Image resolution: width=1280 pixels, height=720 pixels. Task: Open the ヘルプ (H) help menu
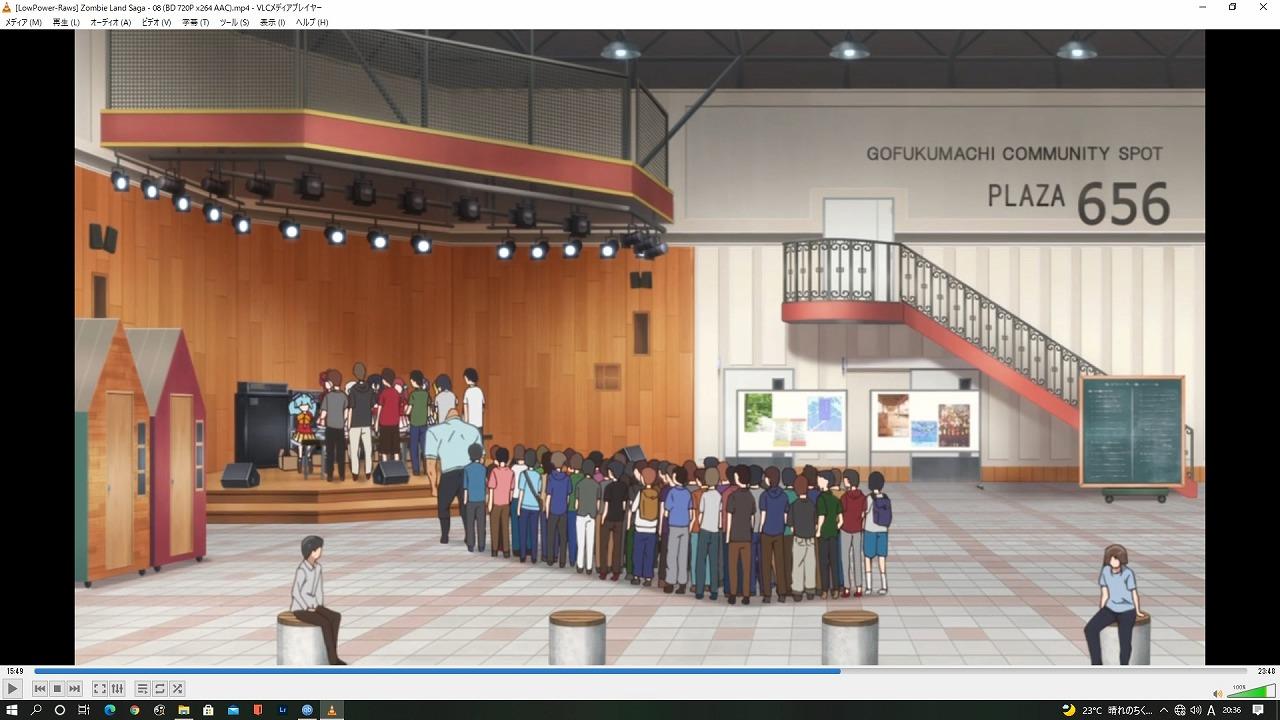[x=311, y=22]
